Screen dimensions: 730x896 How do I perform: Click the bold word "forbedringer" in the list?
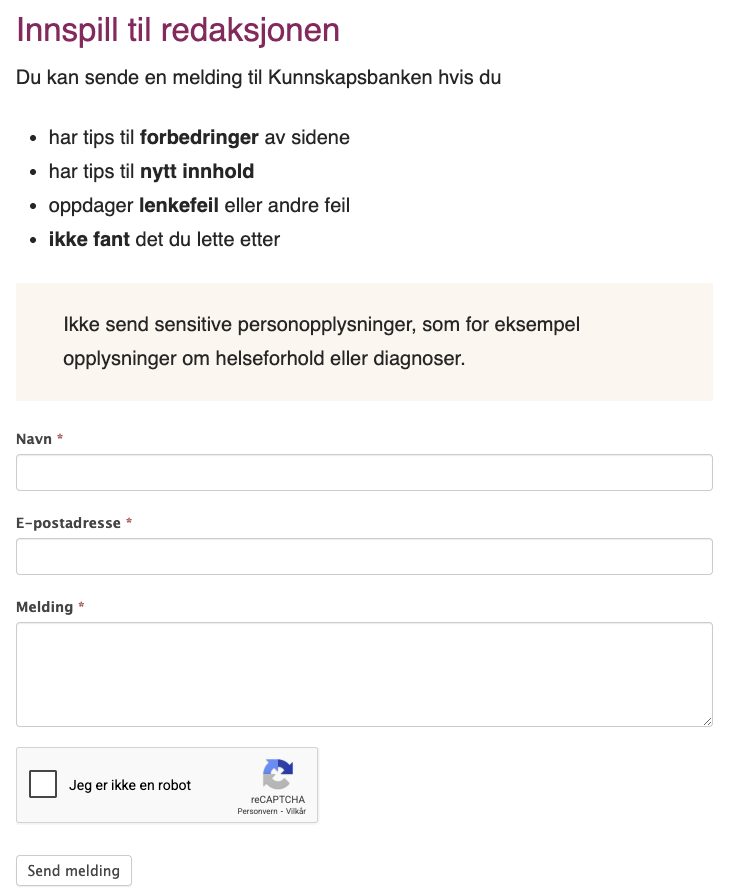click(x=200, y=137)
